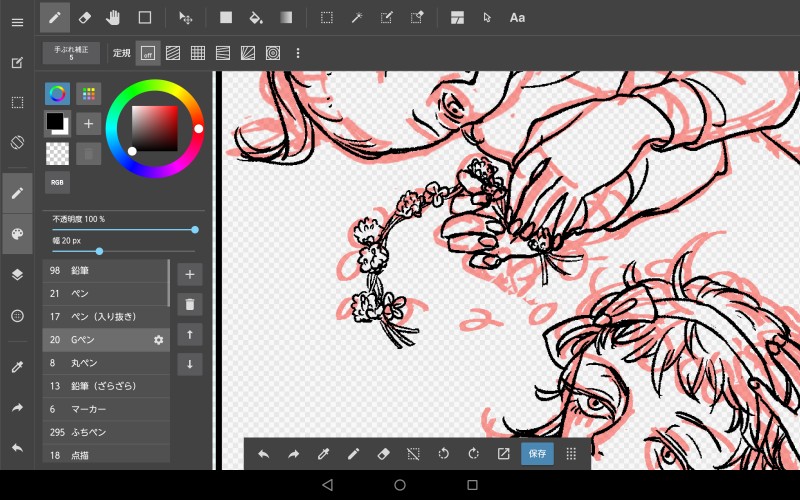
Task: Select the ペン（入り抜き） brush
Action: (x=106, y=317)
